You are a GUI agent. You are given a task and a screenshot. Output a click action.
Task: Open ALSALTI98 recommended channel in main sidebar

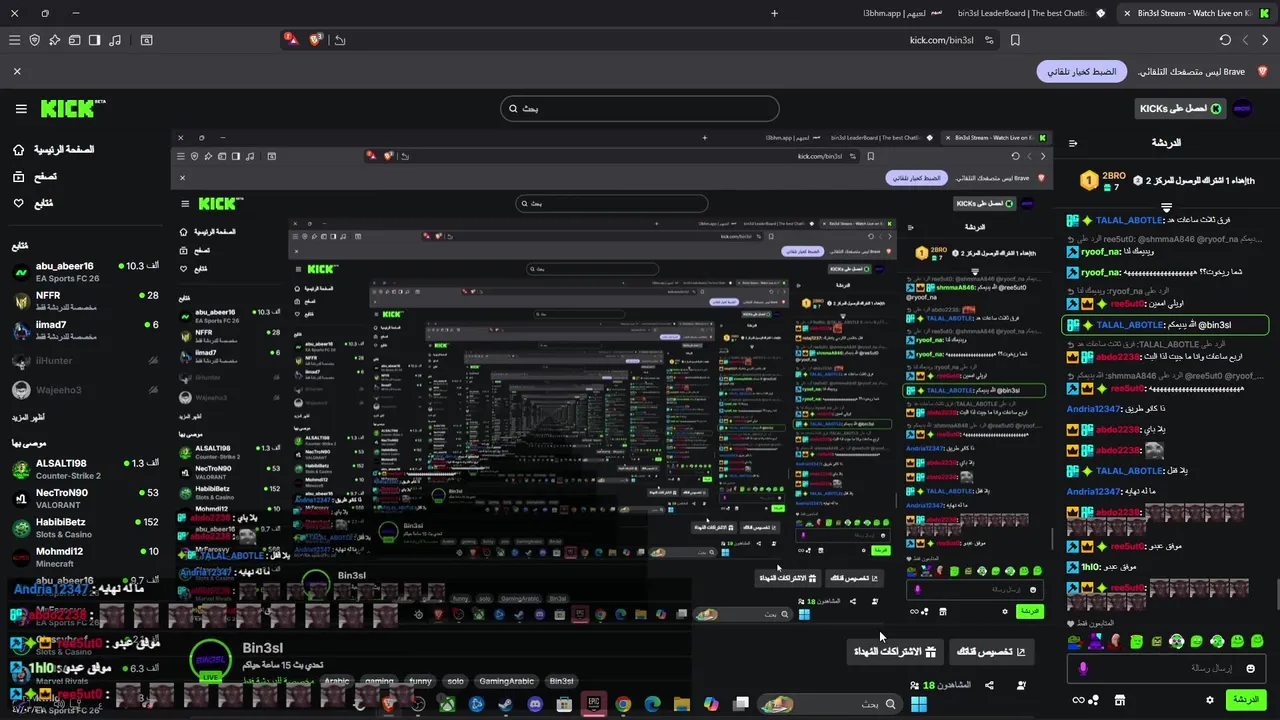tap(84, 469)
